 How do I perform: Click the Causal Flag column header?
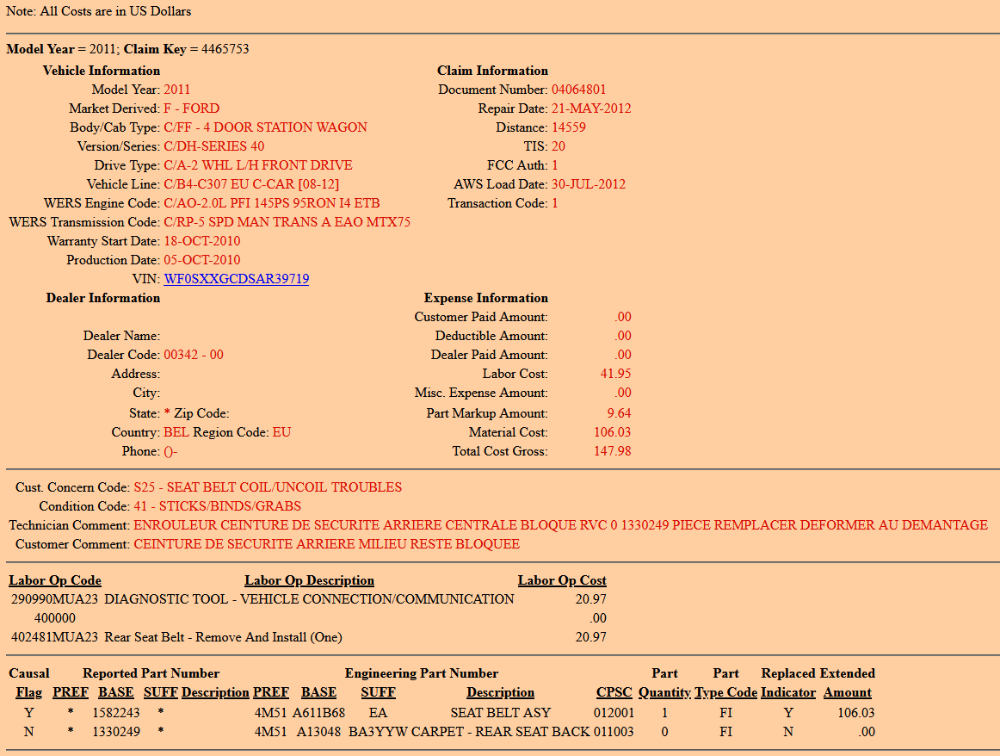pyautogui.click(x=29, y=692)
